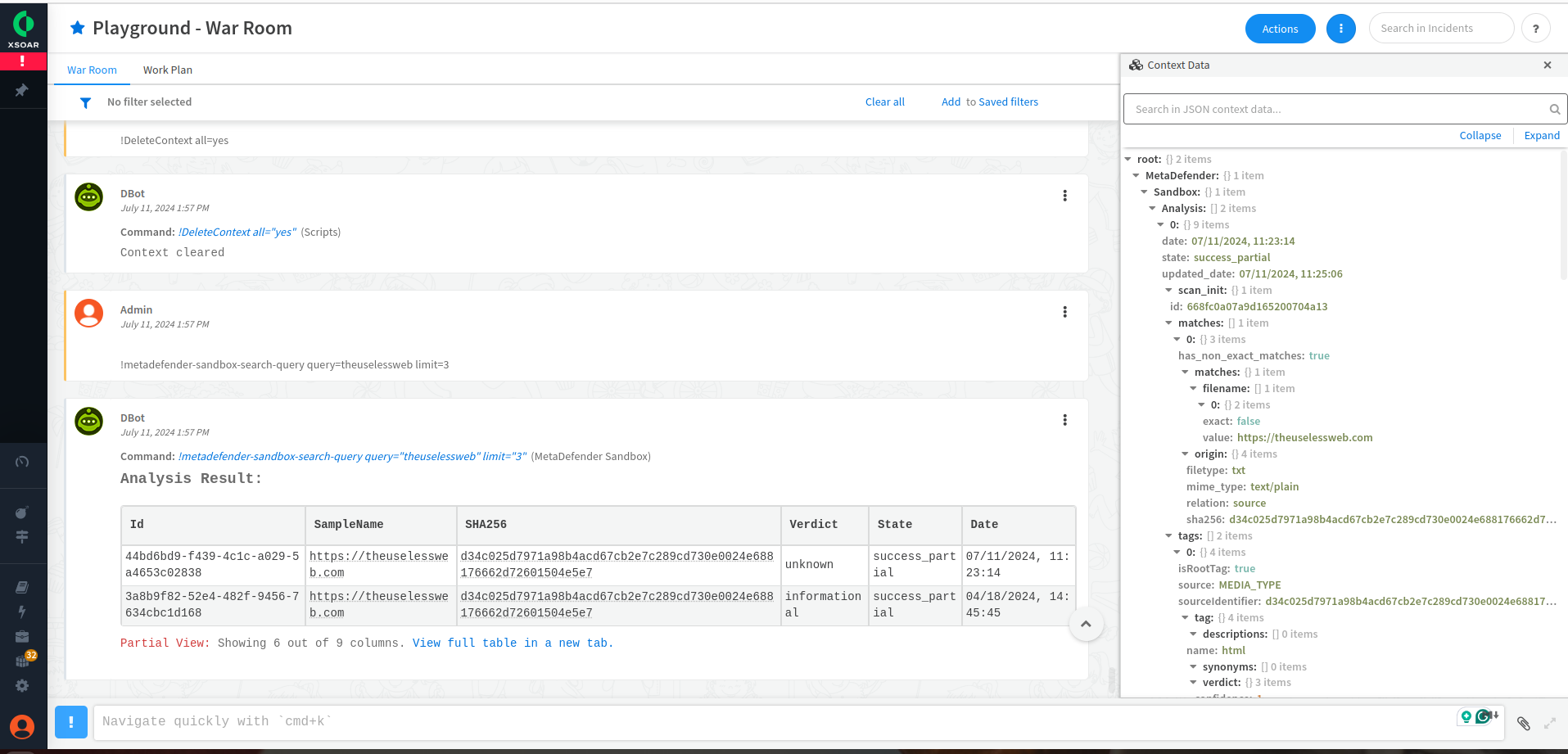Click the Search in JSON context data field

tap(1344, 109)
